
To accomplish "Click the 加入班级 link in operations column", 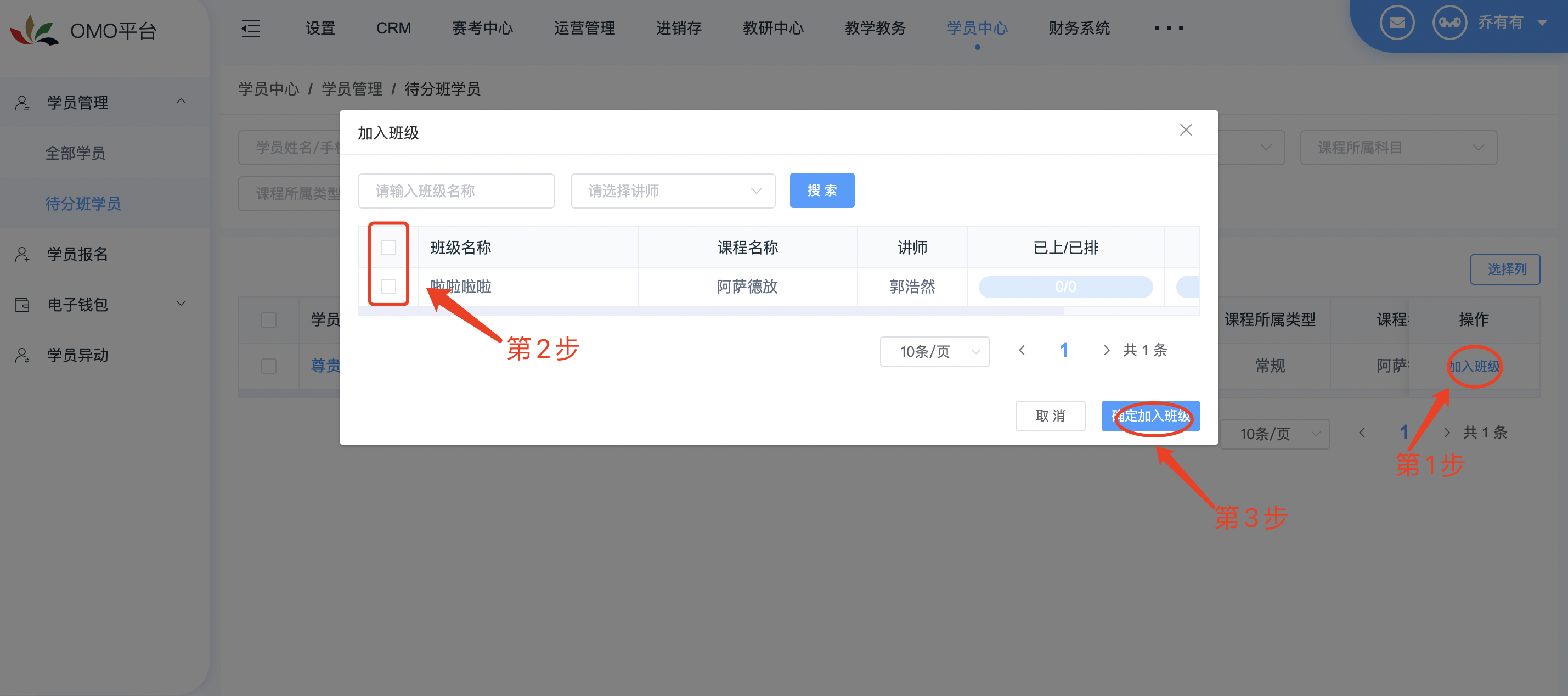I will [x=1474, y=367].
